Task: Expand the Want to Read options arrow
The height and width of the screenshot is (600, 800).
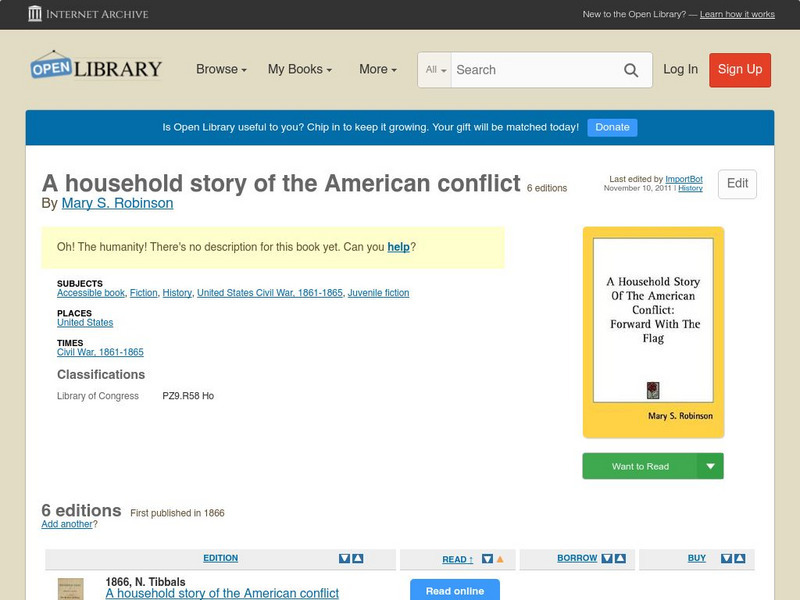Action: coord(709,466)
